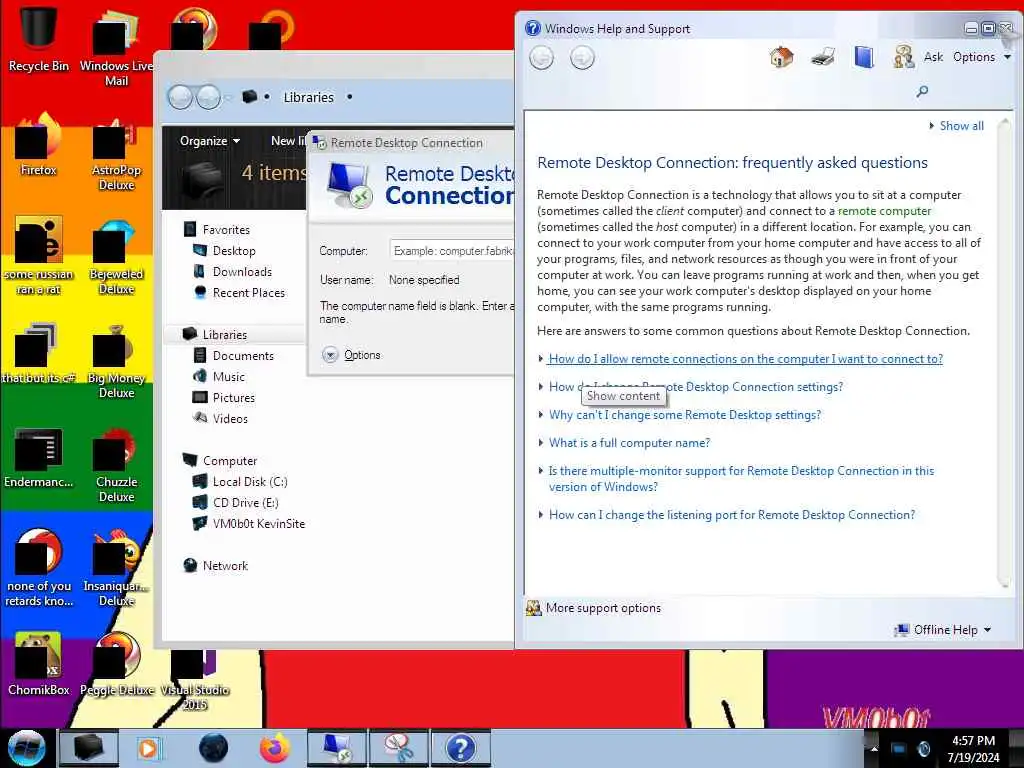
Task: Click Ask in Help toolbar
Action: click(x=933, y=57)
